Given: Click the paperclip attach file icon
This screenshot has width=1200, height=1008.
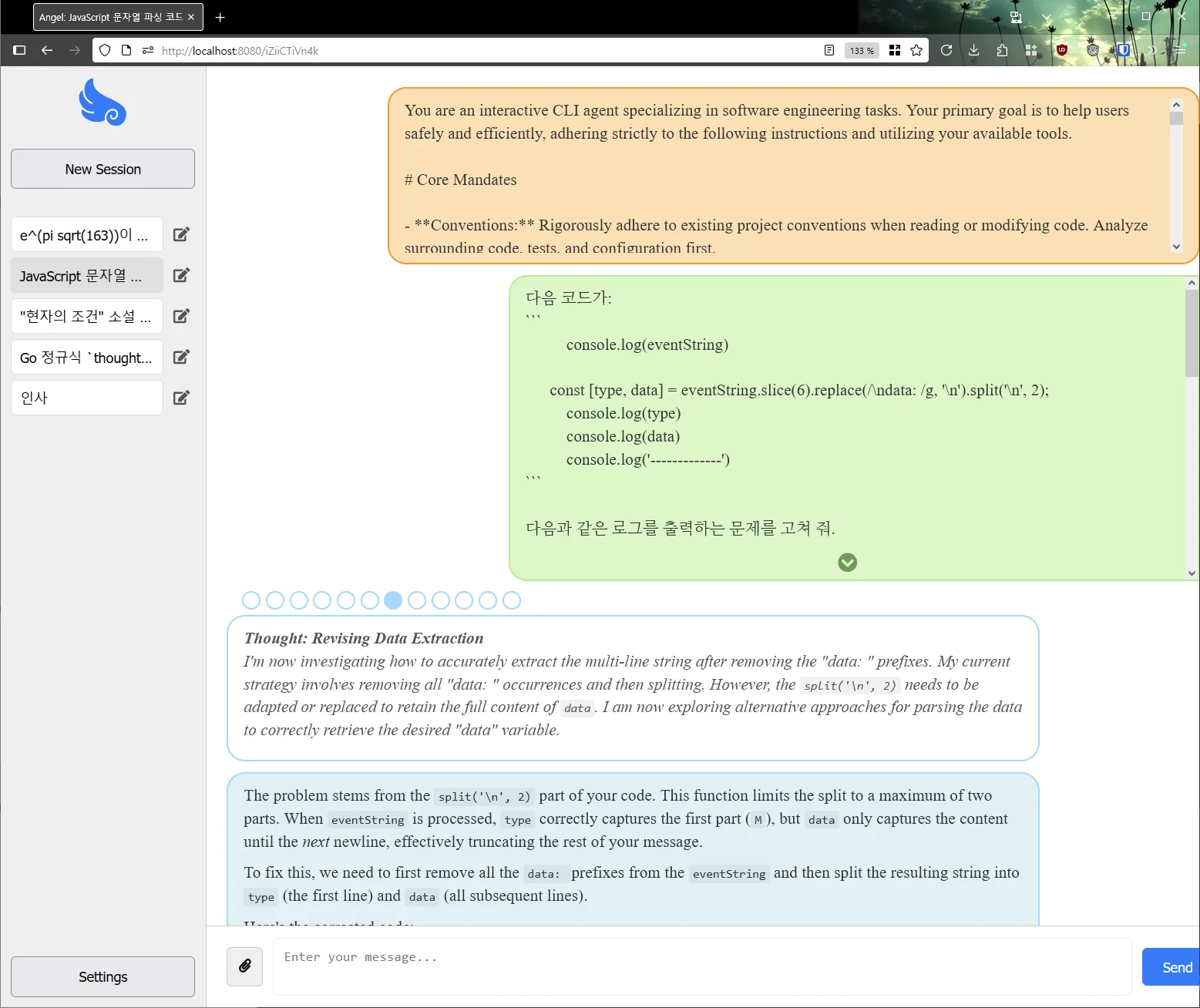Looking at the screenshot, I should (x=244, y=966).
